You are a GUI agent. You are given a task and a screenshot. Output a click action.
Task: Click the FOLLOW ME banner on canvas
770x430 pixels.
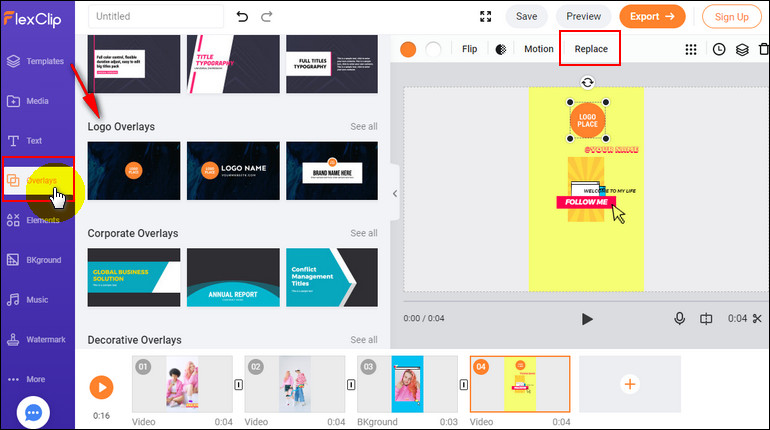(585, 202)
